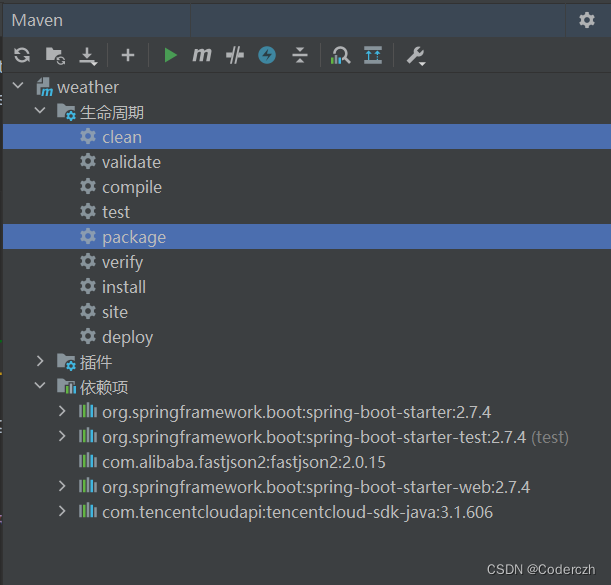Expand spring-boot-starter-web:2.7.4 dependency
Image resolution: width=611 pixels, height=585 pixels.
[x=62, y=486]
